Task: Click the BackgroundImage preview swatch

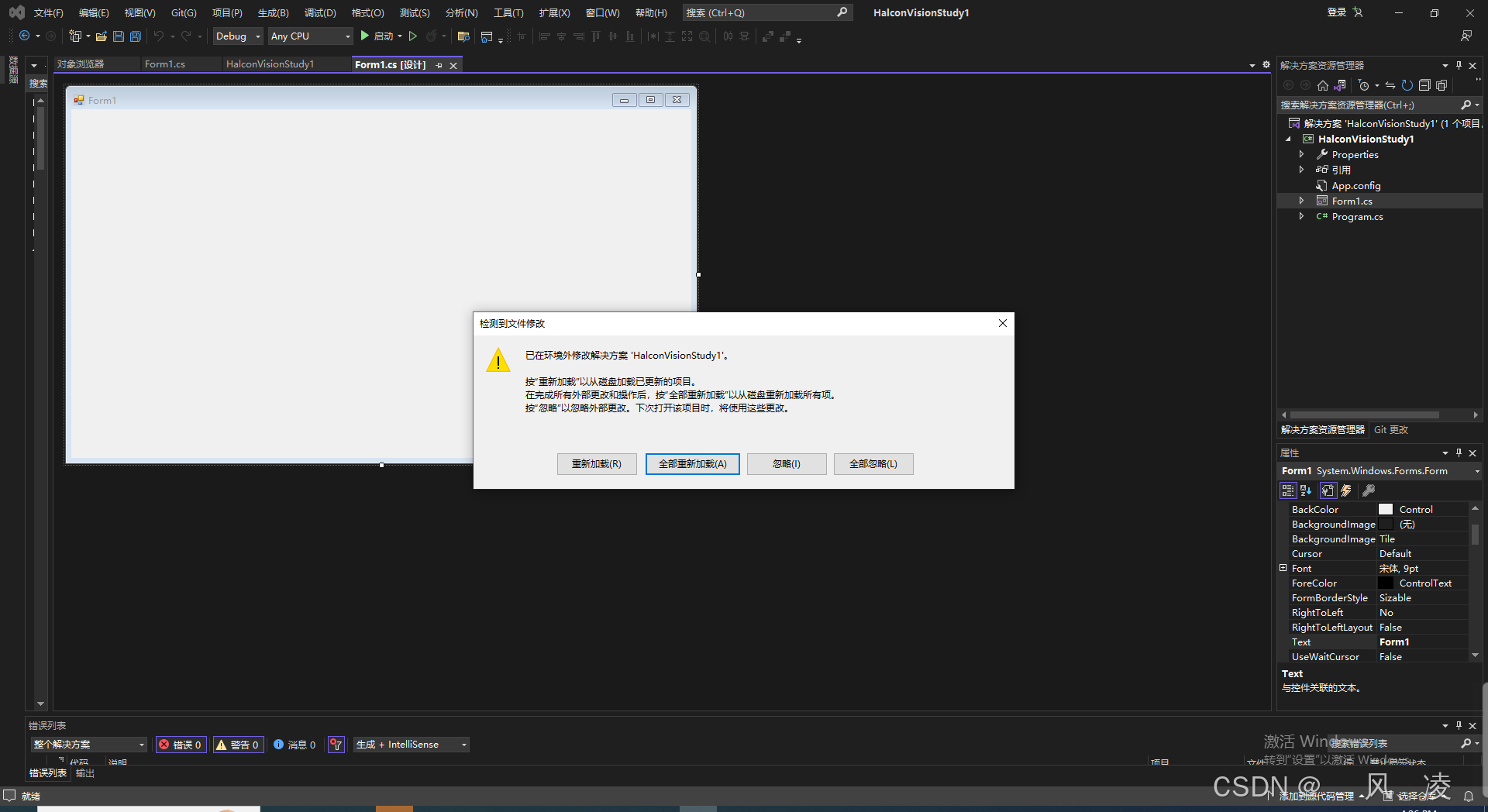Action: pos(1386,524)
